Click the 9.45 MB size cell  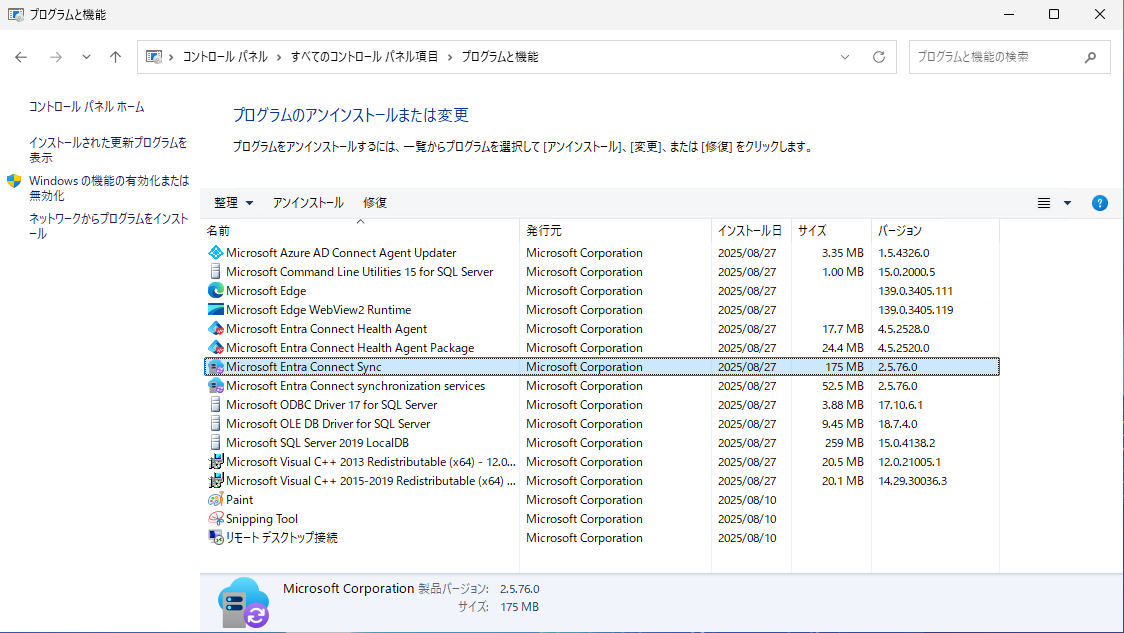click(x=842, y=424)
